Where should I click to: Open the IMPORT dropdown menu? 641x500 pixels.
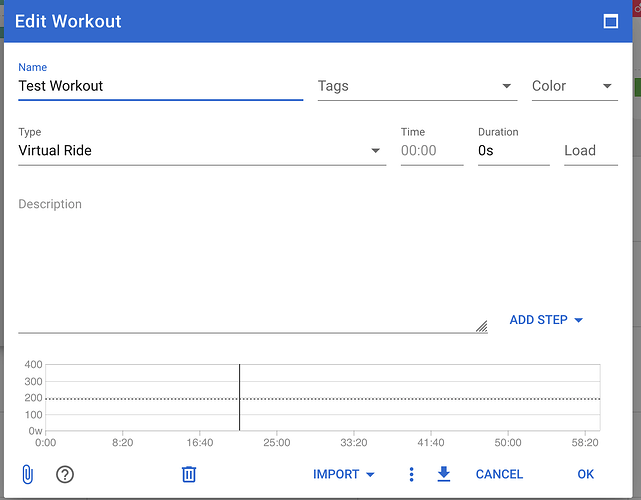343,474
